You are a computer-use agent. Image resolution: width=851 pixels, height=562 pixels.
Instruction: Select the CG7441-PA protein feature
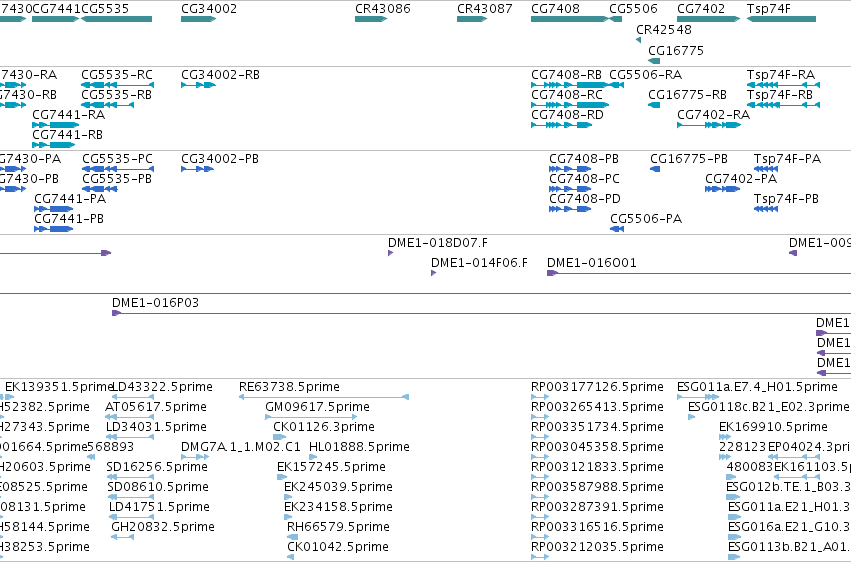[54, 209]
